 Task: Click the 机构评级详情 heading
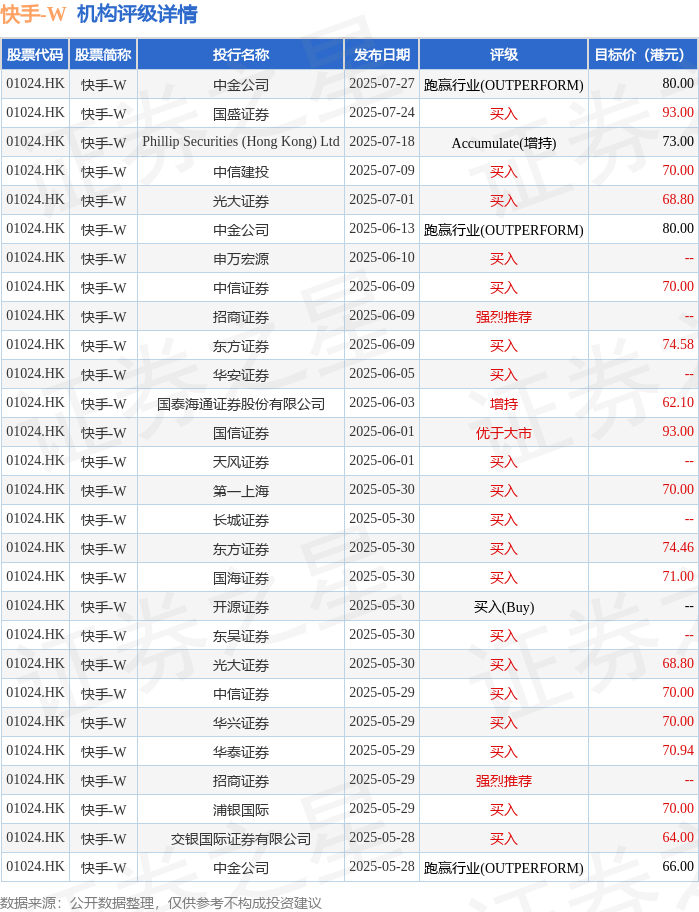(137, 14)
